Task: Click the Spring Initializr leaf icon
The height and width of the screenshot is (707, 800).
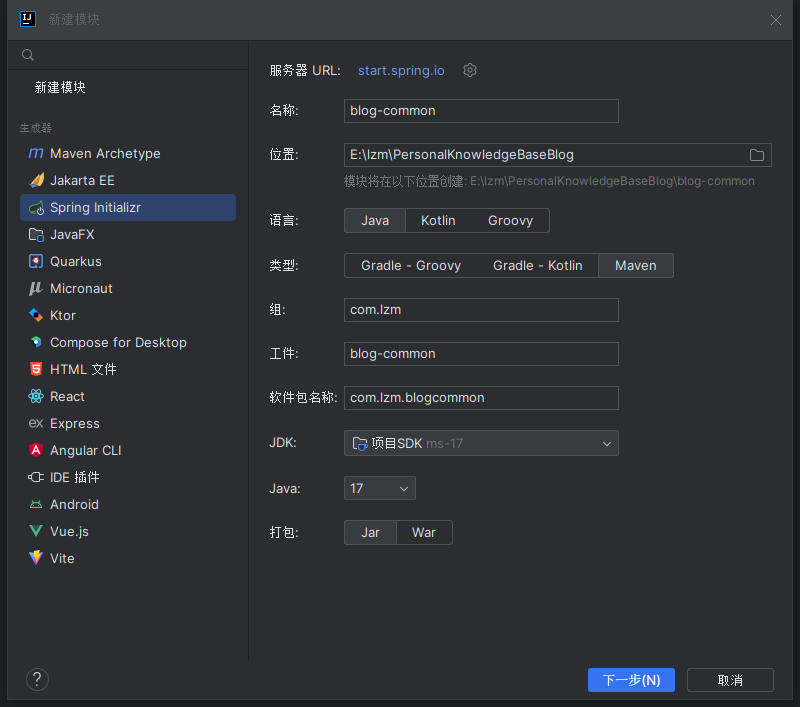Action: pos(36,208)
